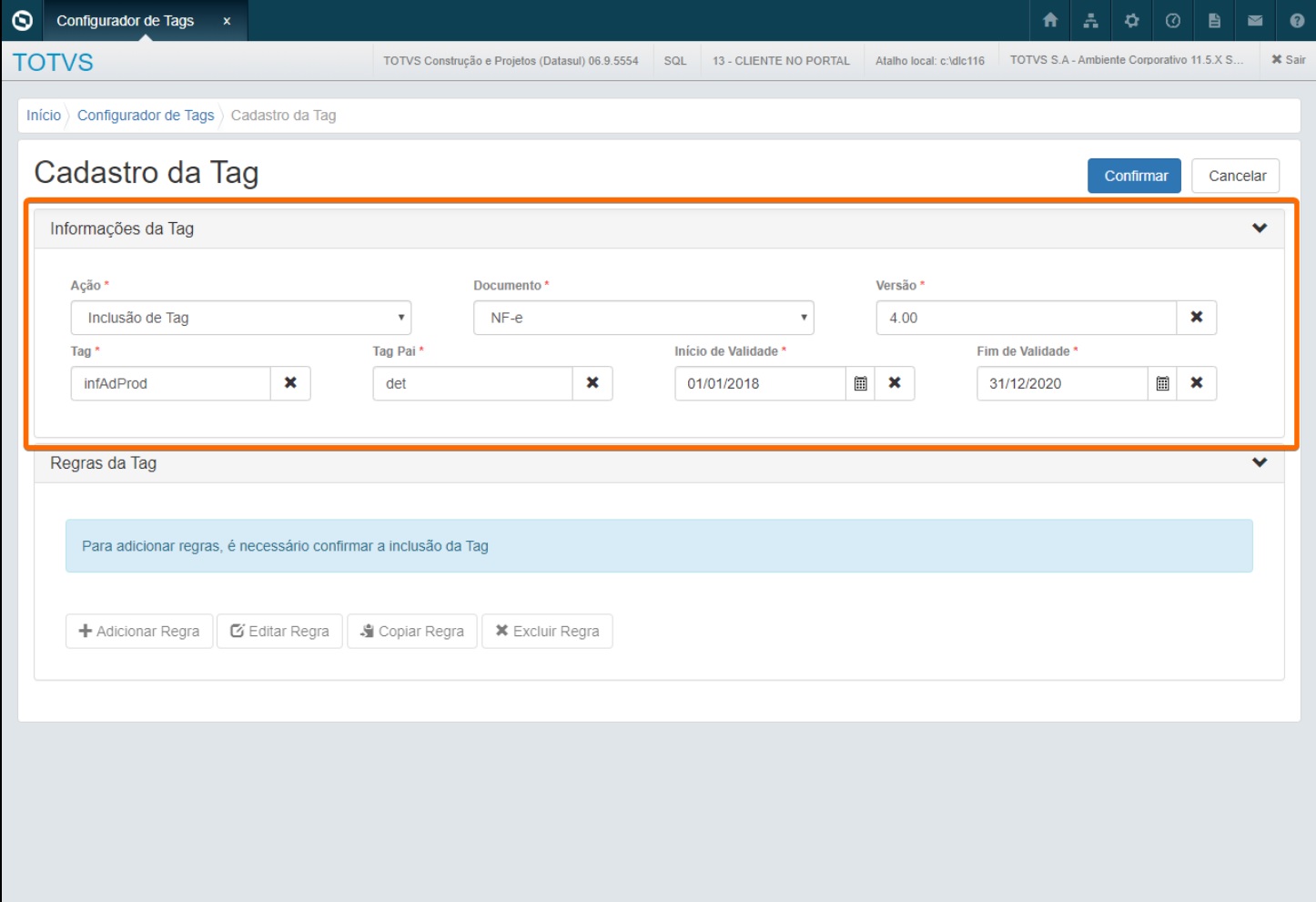
Task: Clear the Tag field infAdProd
Action: pyautogui.click(x=290, y=383)
